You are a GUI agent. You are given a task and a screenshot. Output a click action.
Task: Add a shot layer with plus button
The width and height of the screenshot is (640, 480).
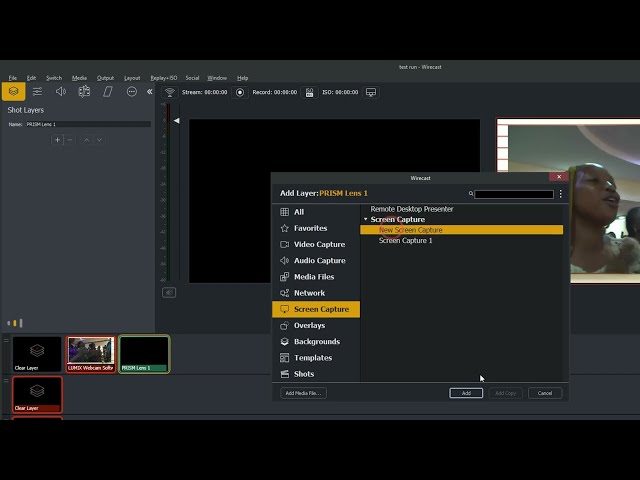pos(58,140)
